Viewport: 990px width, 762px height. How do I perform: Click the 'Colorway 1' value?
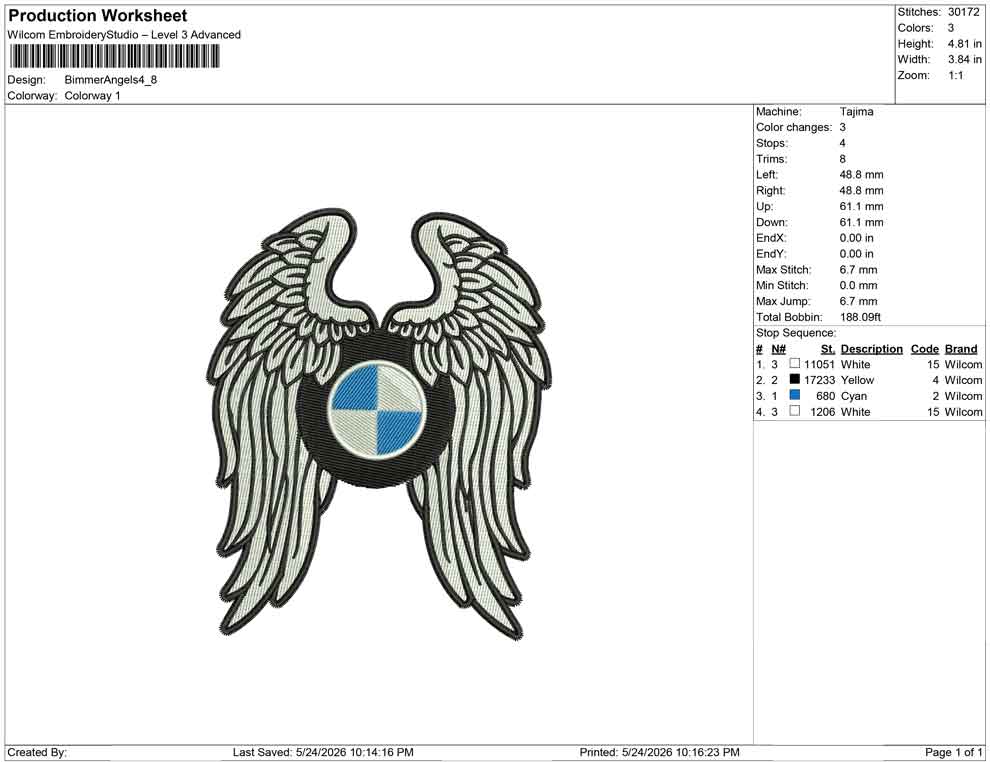tap(92, 96)
